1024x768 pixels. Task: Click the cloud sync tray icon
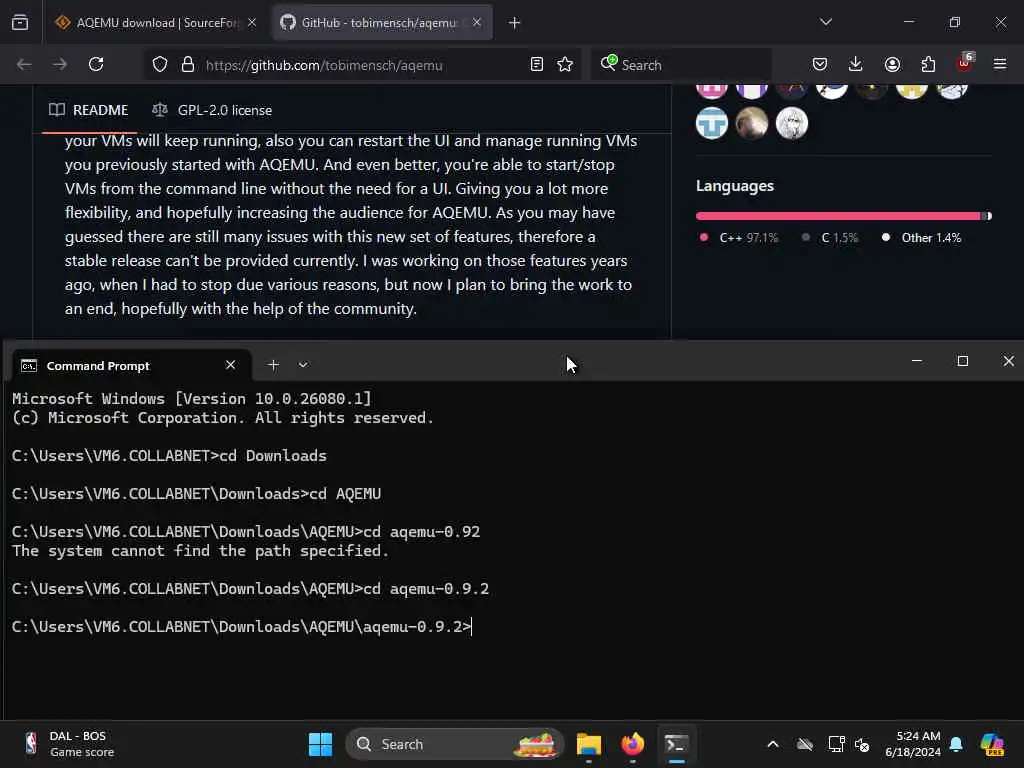805,744
